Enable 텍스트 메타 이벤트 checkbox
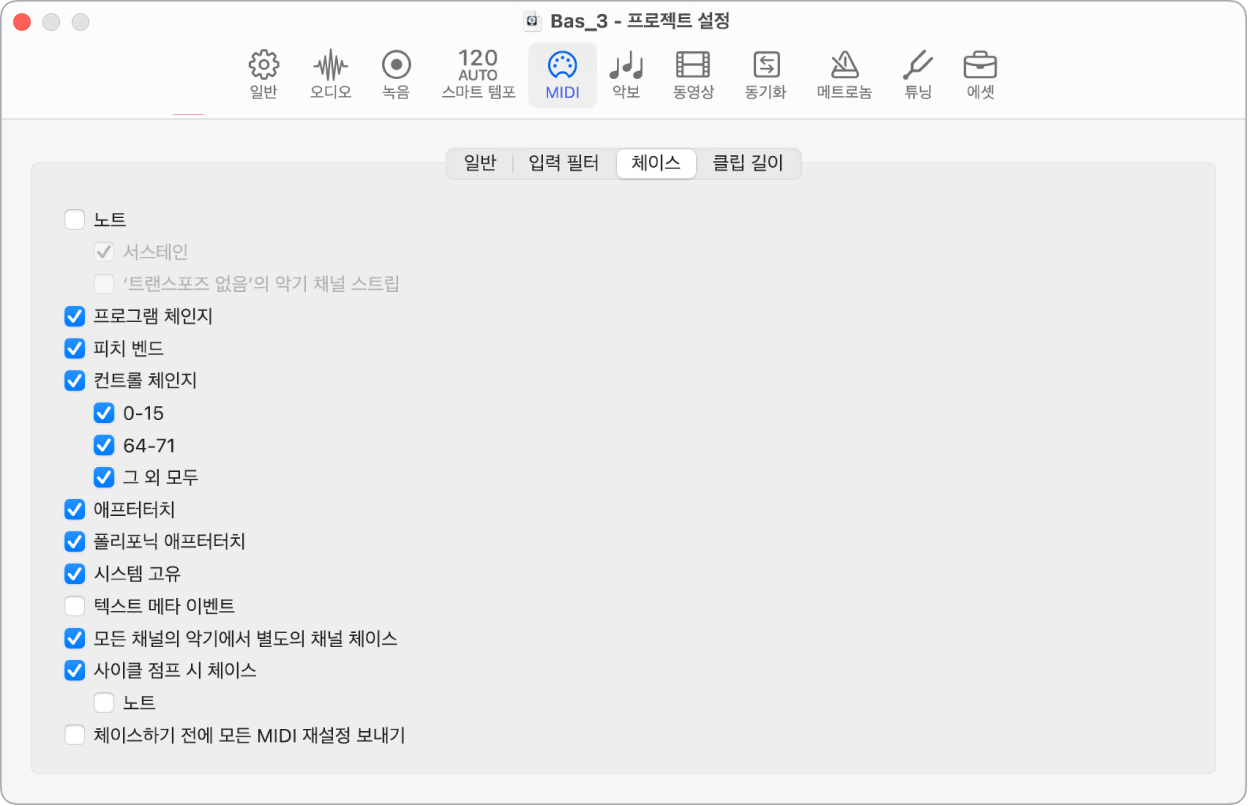Image resolution: width=1248 pixels, height=806 pixels. coord(74,606)
